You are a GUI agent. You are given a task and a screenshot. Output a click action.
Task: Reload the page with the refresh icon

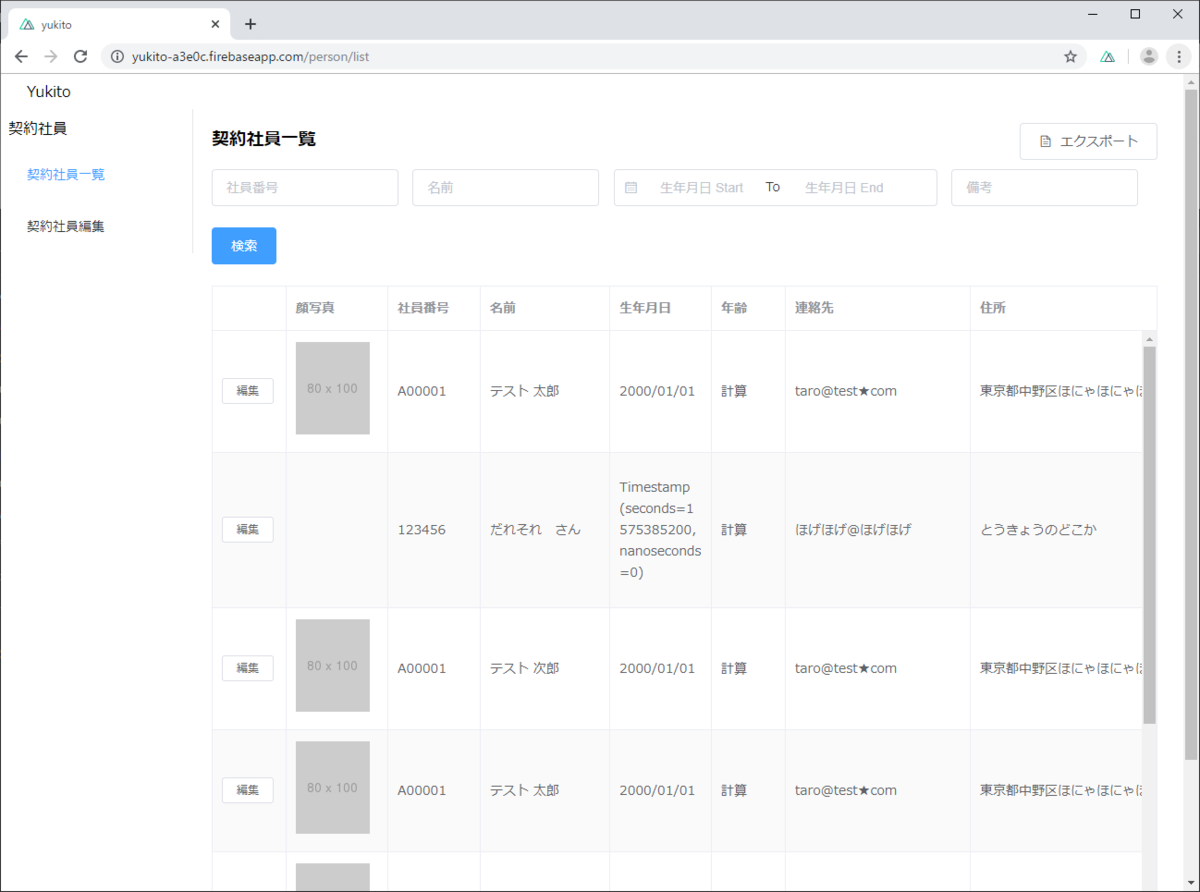(81, 57)
